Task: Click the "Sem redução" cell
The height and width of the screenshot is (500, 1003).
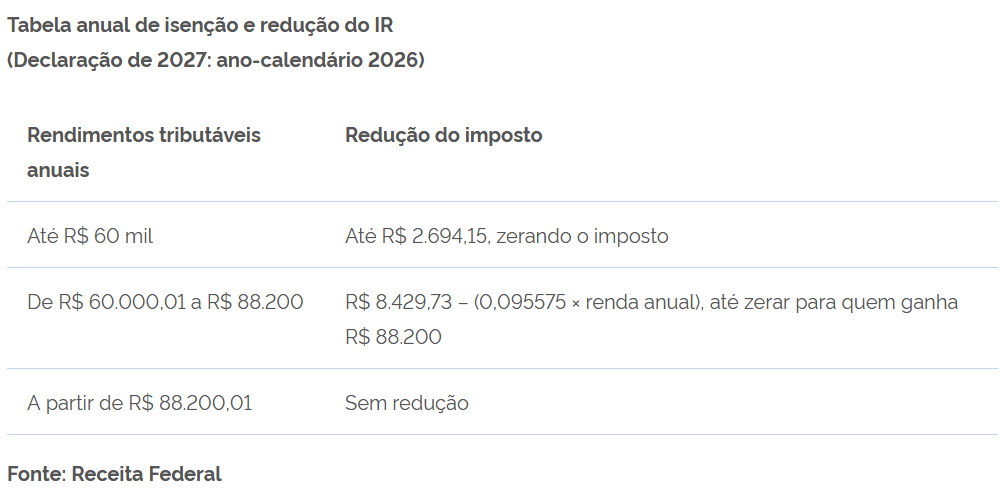Action: pos(406,403)
